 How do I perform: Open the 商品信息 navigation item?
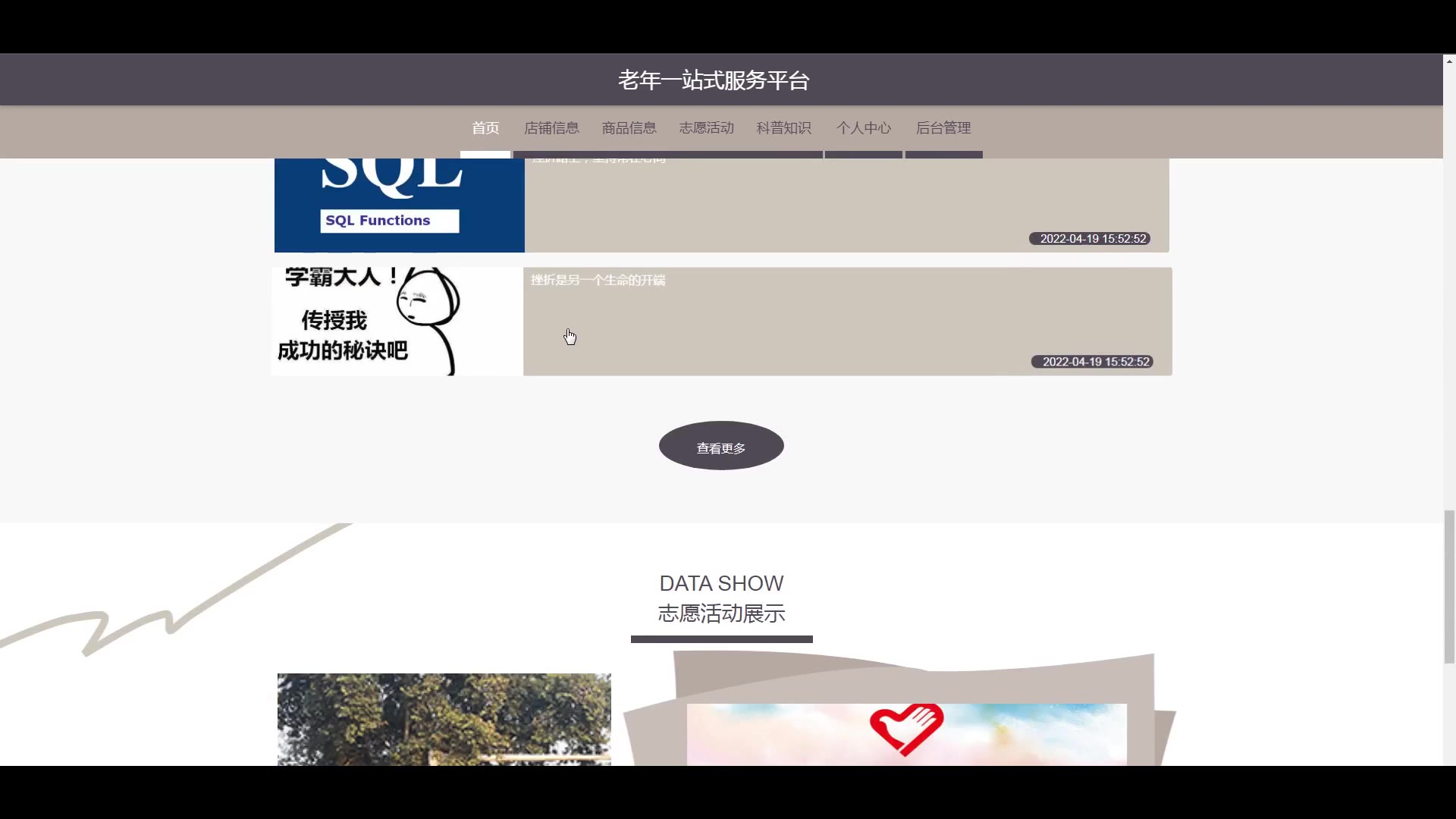[629, 128]
